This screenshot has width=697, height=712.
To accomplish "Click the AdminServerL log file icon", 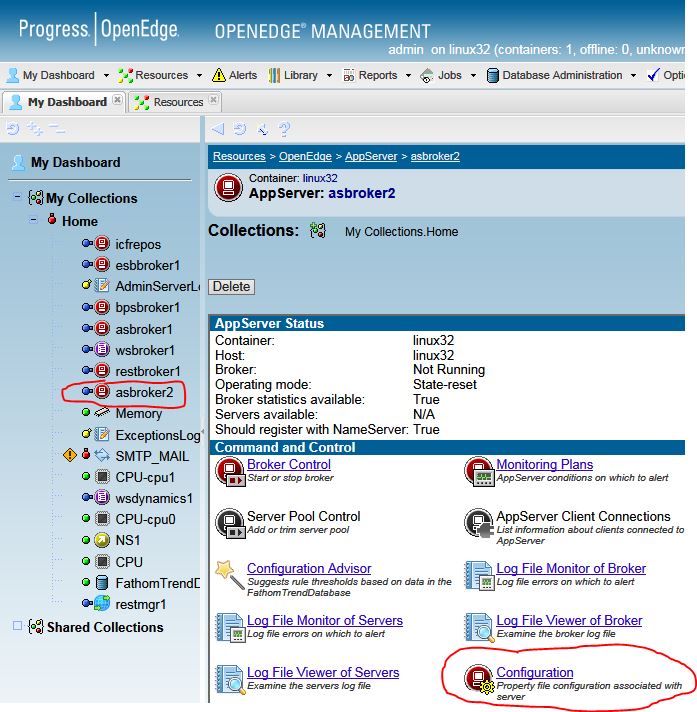I will click(102, 286).
